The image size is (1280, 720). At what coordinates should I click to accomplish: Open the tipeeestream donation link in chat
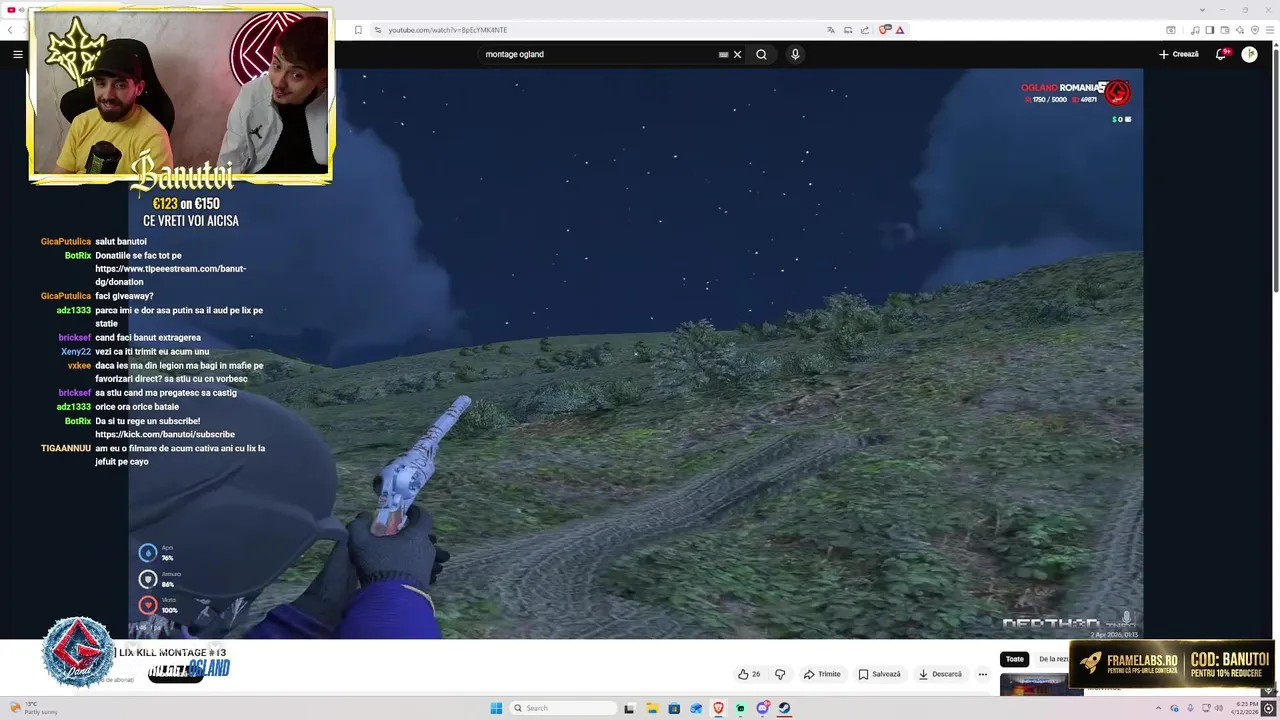pos(170,275)
